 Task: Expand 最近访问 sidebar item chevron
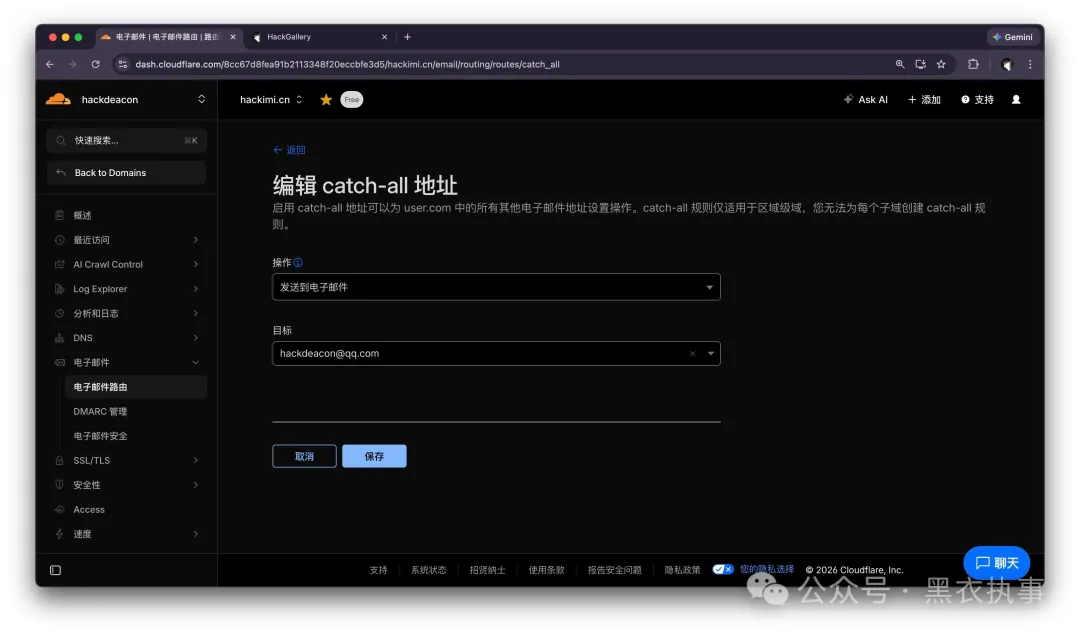(x=196, y=240)
